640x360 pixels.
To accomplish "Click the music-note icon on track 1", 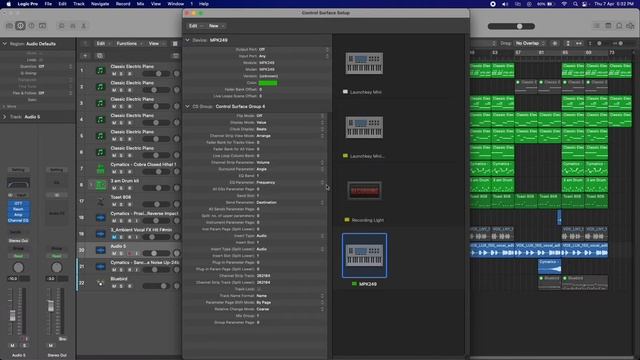I will [100, 70].
